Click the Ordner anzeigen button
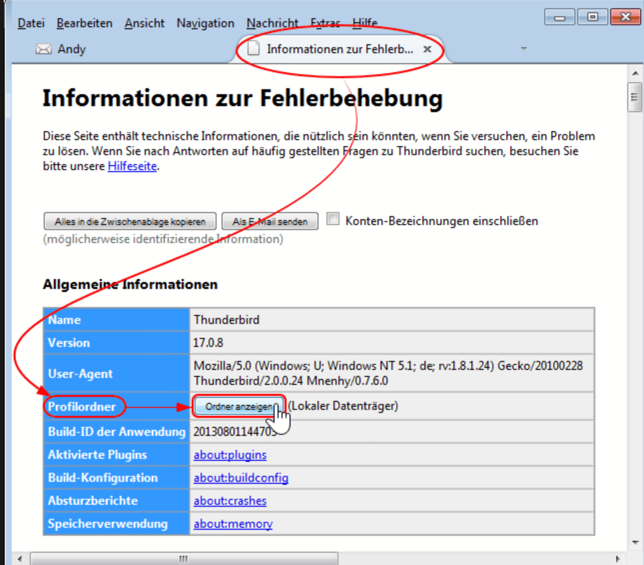 pyautogui.click(x=239, y=407)
